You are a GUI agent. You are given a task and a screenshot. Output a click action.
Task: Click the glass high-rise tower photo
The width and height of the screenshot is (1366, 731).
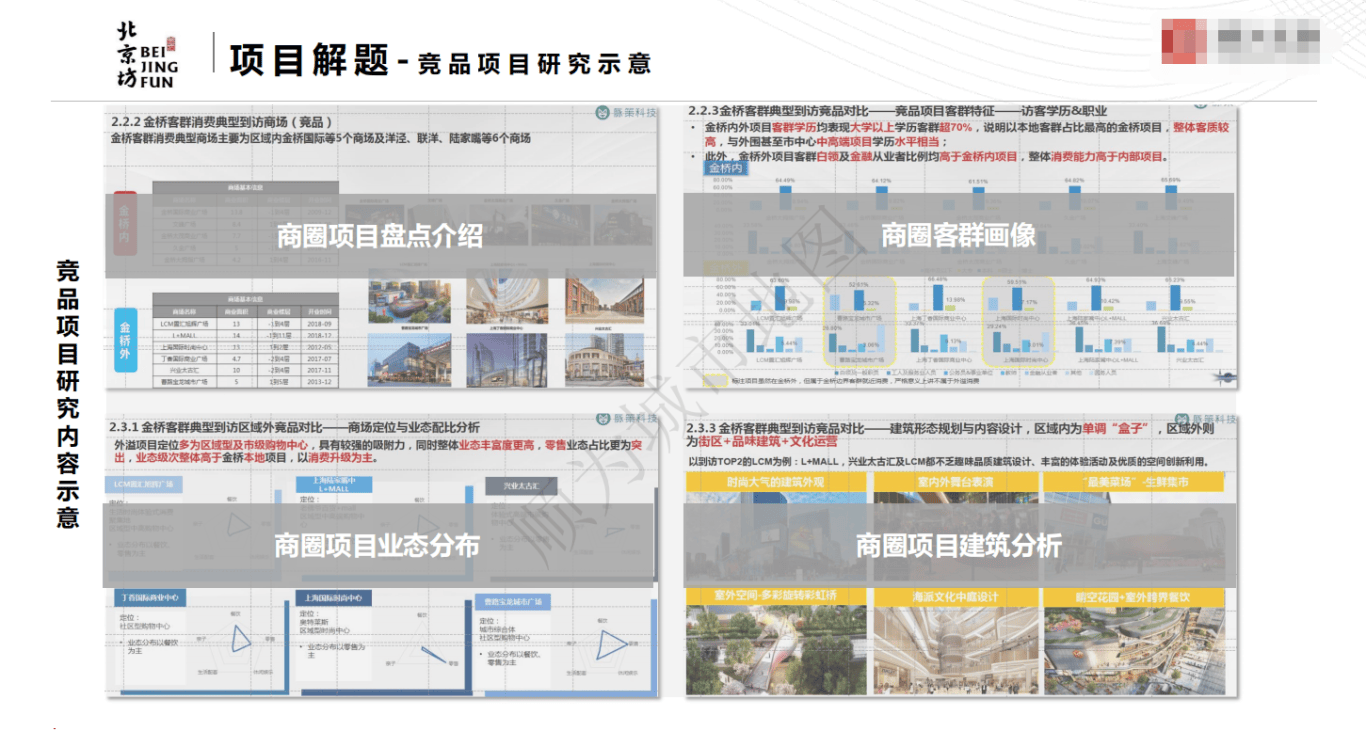(x=506, y=359)
